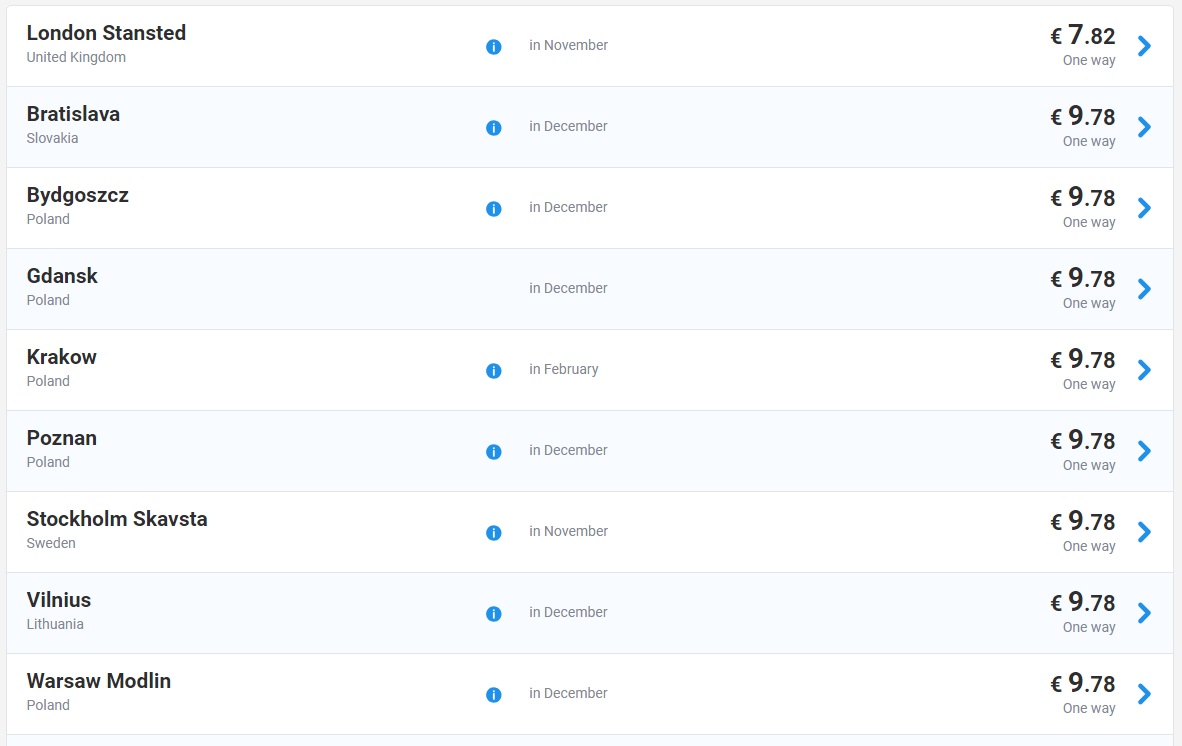
Task: Open info icon for Bydgoszcz flight
Action: click(493, 209)
